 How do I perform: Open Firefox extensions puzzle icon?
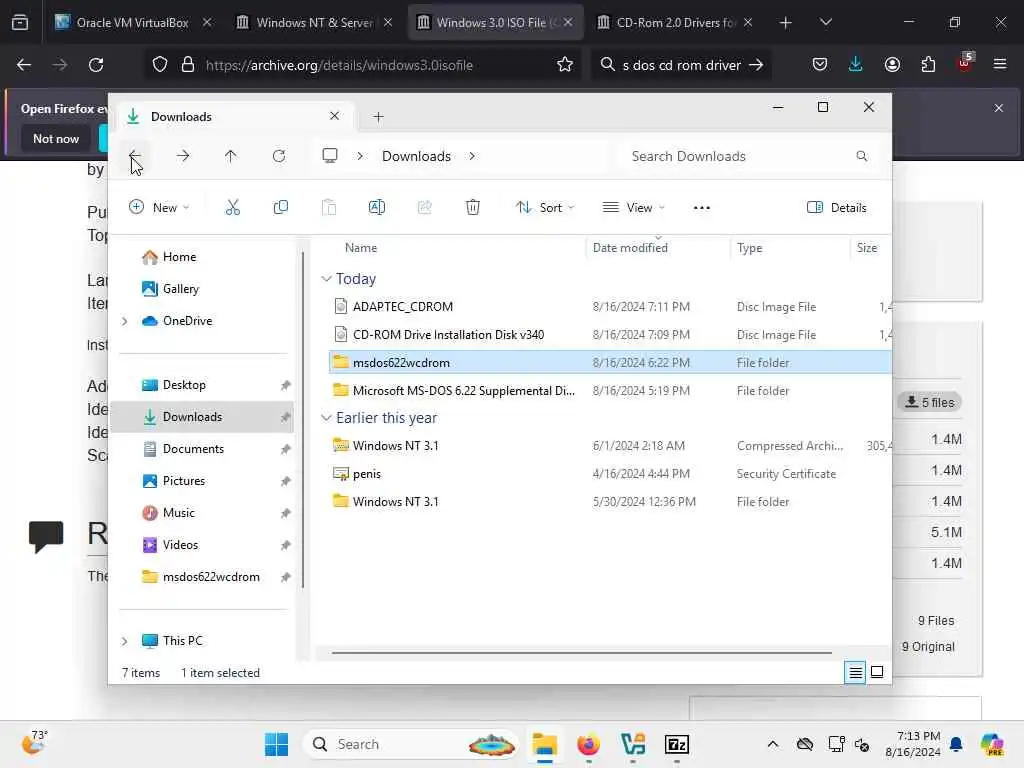928,65
